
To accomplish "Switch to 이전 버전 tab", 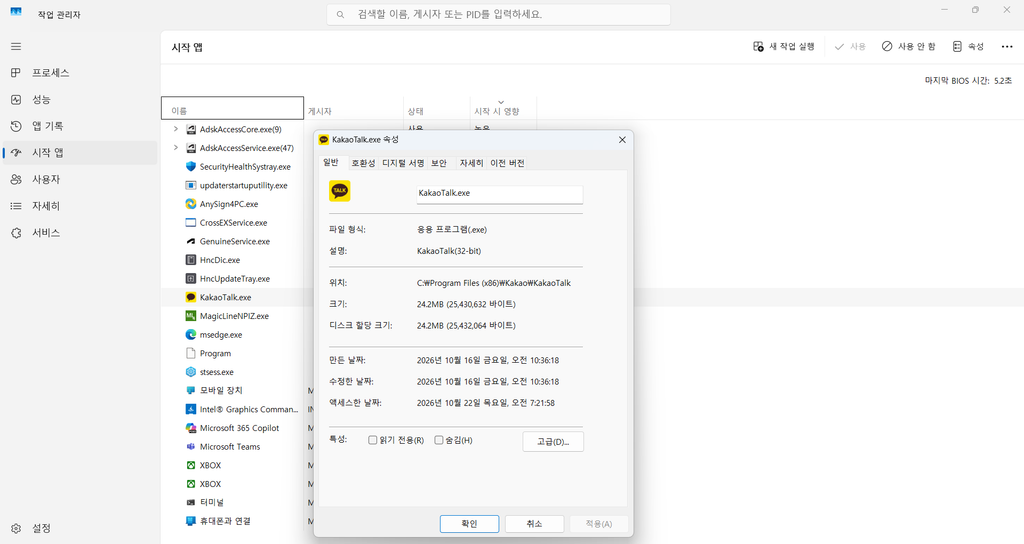I will [x=507, y=163].
